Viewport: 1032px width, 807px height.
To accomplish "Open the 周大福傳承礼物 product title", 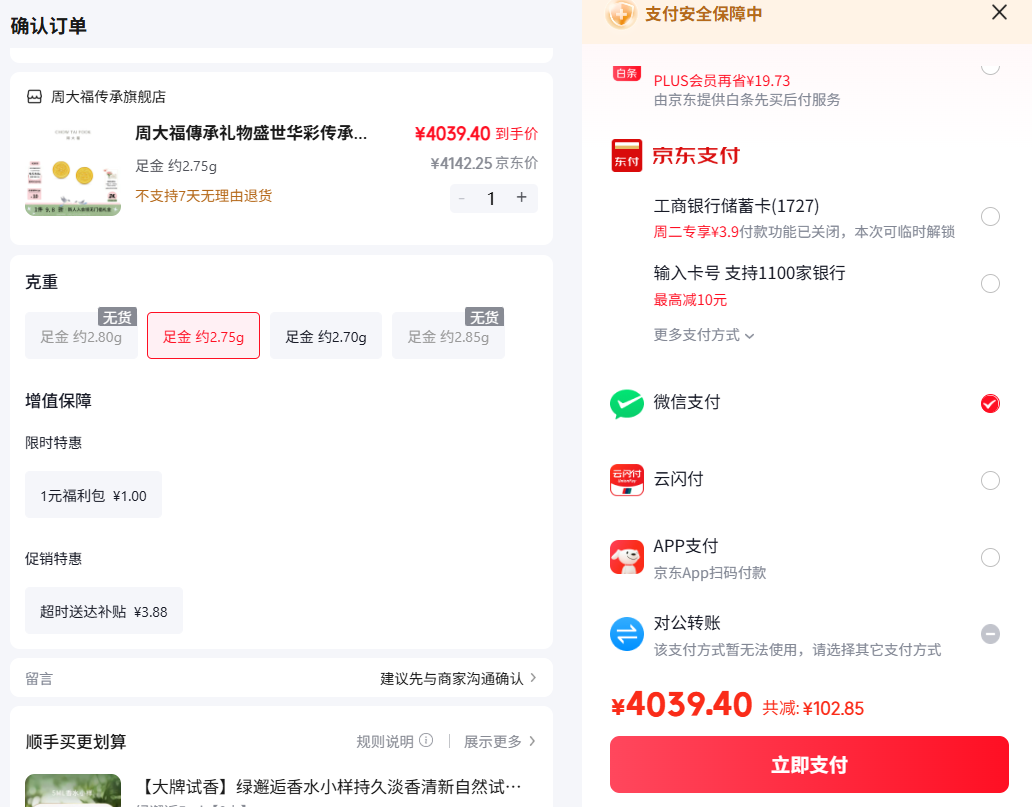I will [x=251, y=133].
